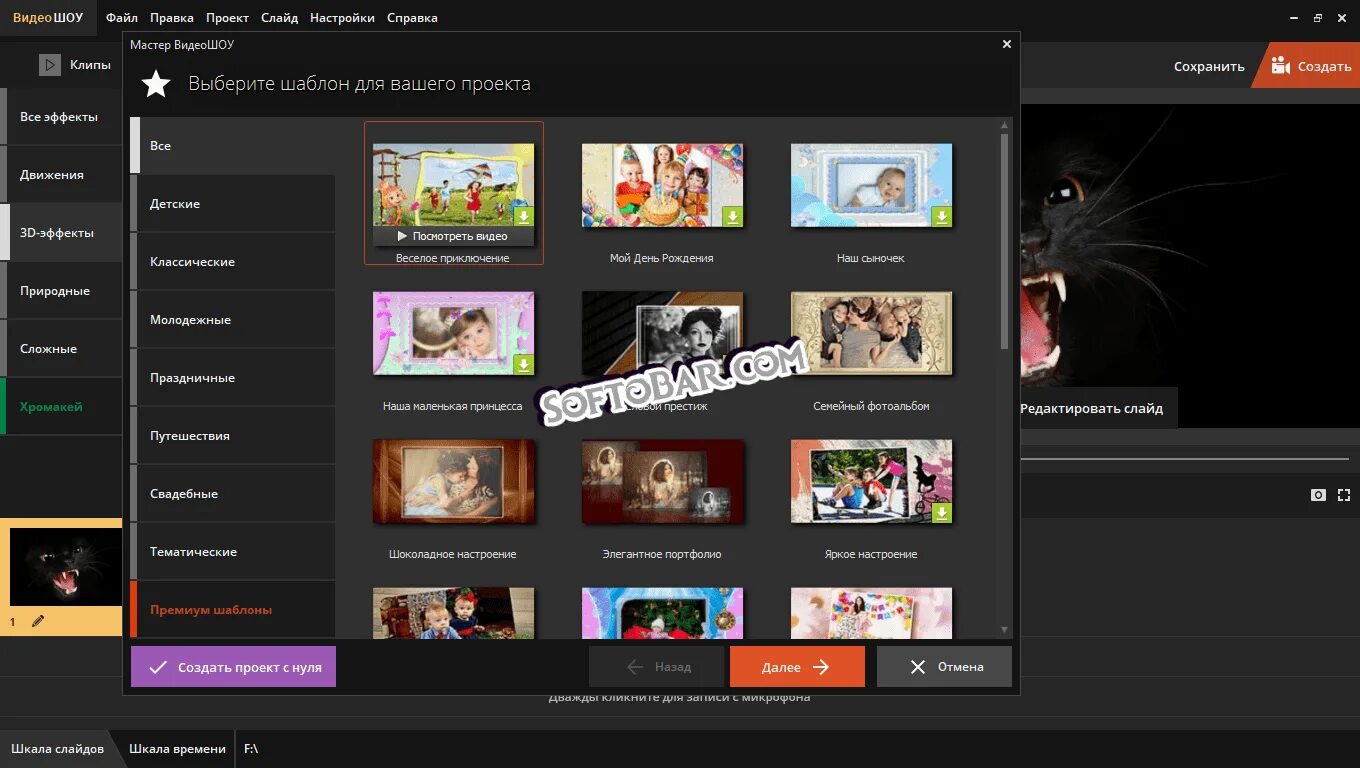Select the Детские template category
Viewport: 1360px width, 768px height.
pyautogui.click(x=233, y=204)
